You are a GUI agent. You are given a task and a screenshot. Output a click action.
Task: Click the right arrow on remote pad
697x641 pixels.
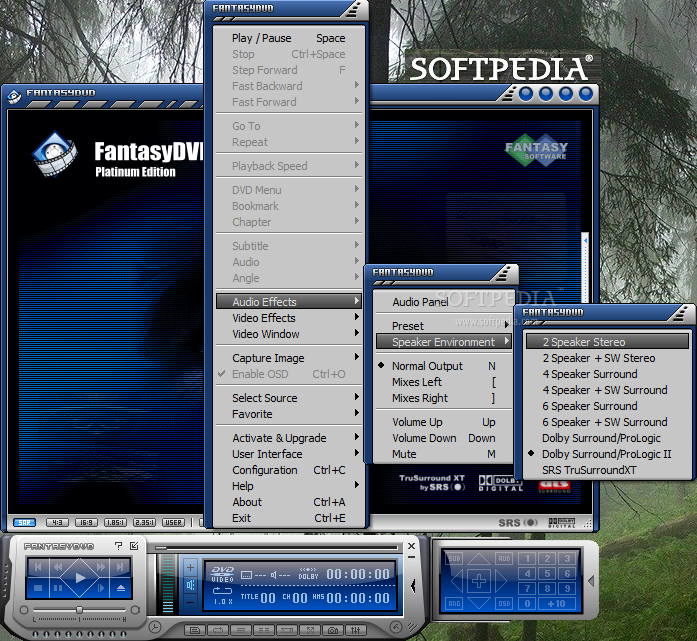[501, 581]
